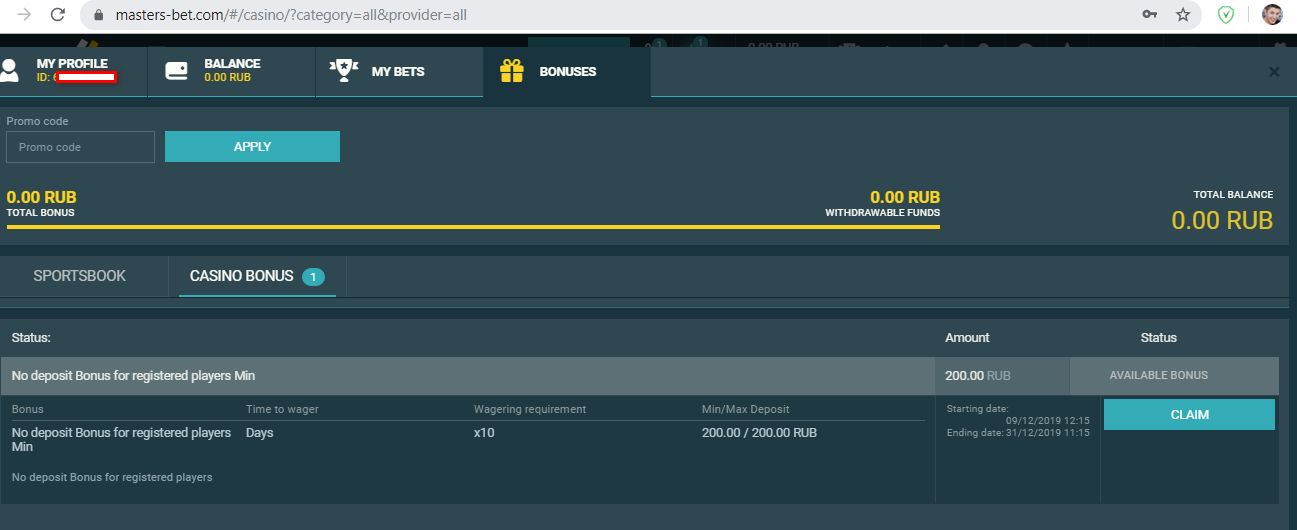Collapse the No deposit Bonus header row
This screenshot has height=530, width=1297.
coord(466,376)
